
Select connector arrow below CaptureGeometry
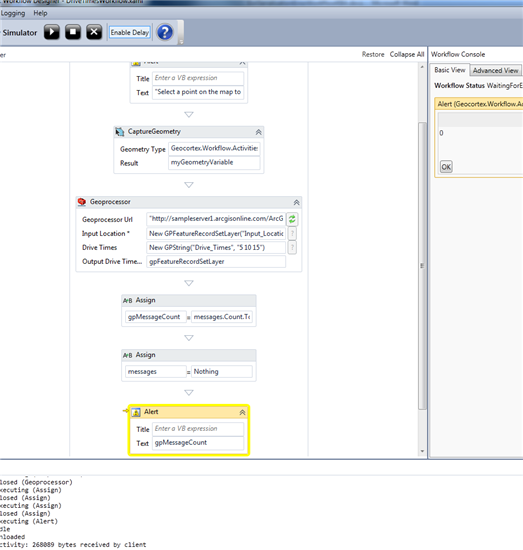189,185
